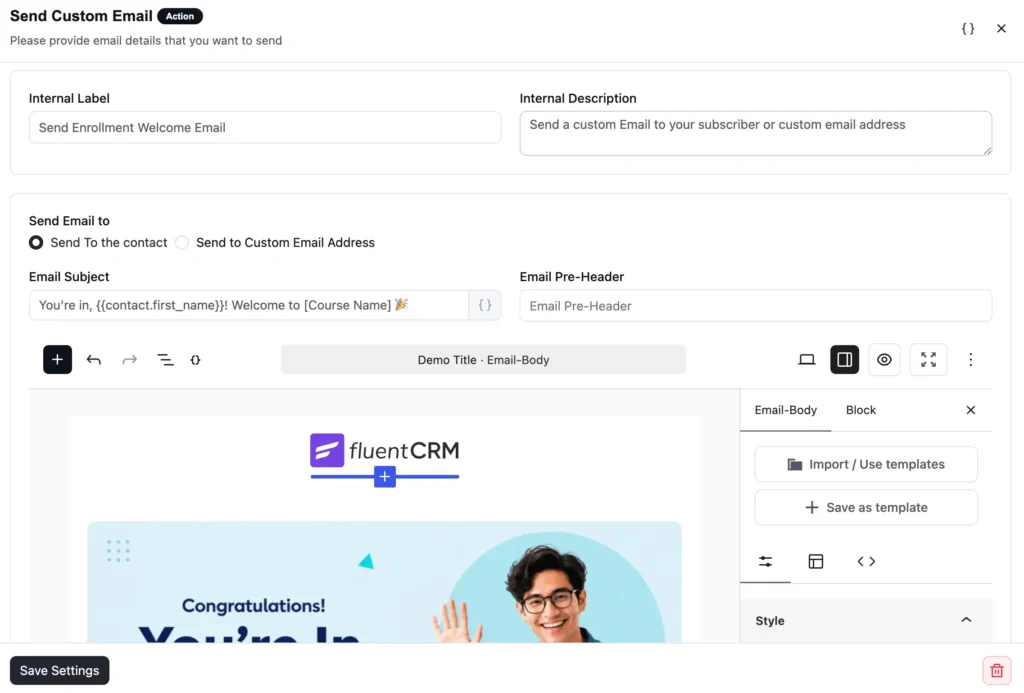The width and height of the screenshot is (1024, 693).
Task: Open the editor more options menu
Action: click(x=970, y=359)
